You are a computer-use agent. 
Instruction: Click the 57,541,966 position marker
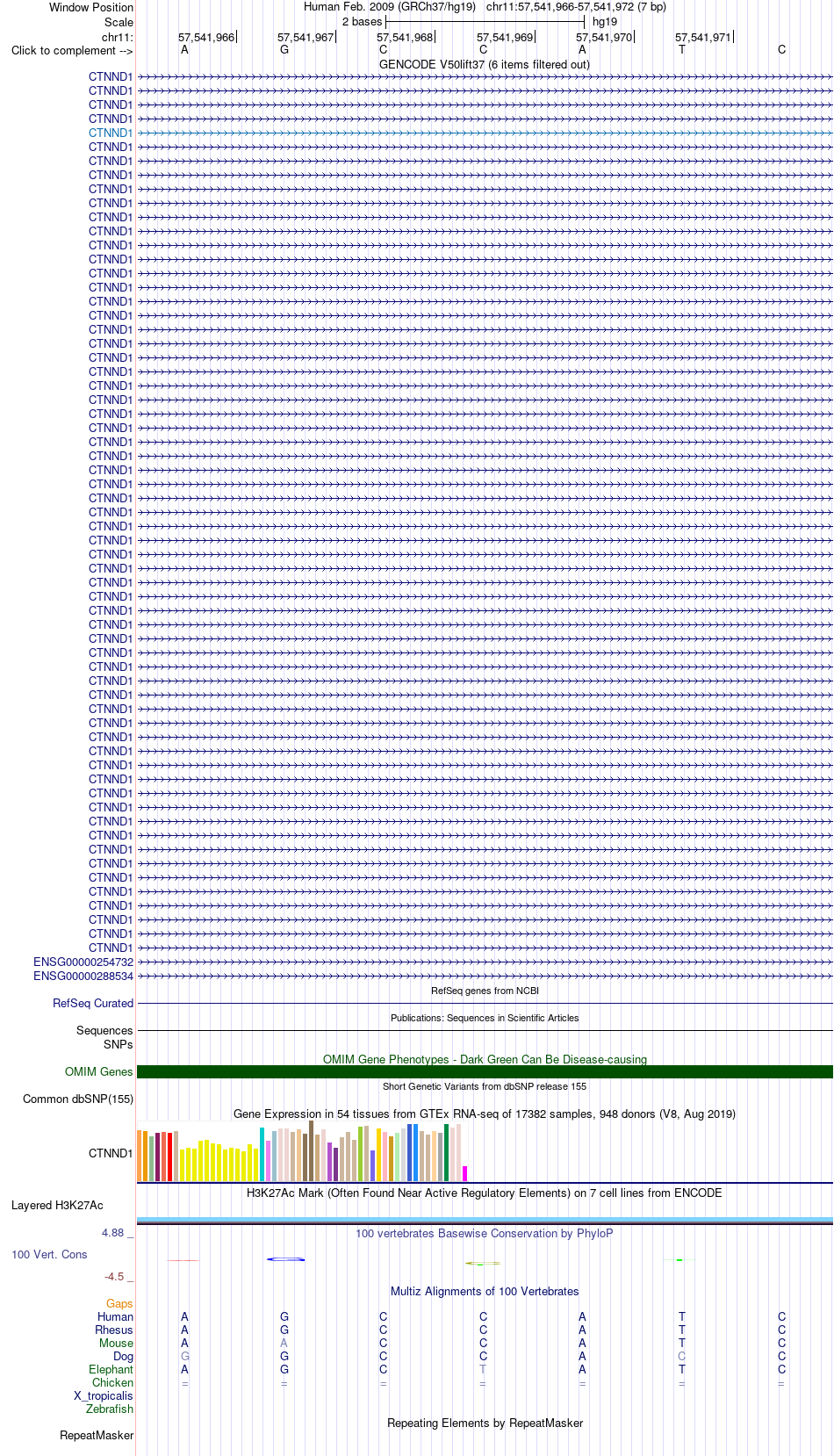pyautogui.click(x=206, y=37)
